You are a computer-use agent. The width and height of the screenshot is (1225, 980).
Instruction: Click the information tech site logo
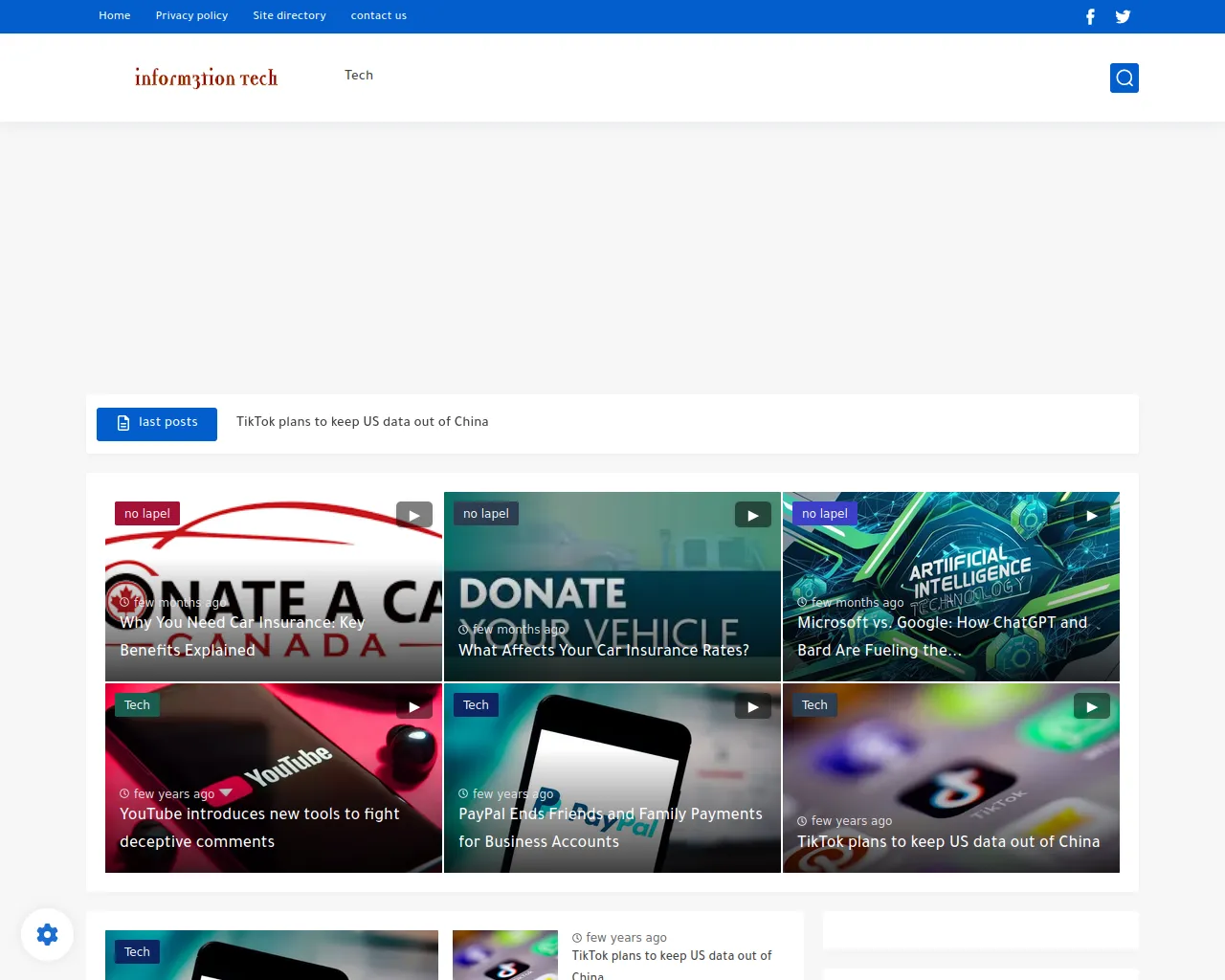coord(206,78)
